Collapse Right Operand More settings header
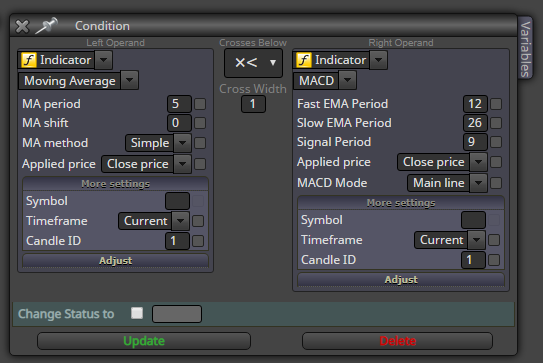543x363 pixels. click(x=401, y=203)
